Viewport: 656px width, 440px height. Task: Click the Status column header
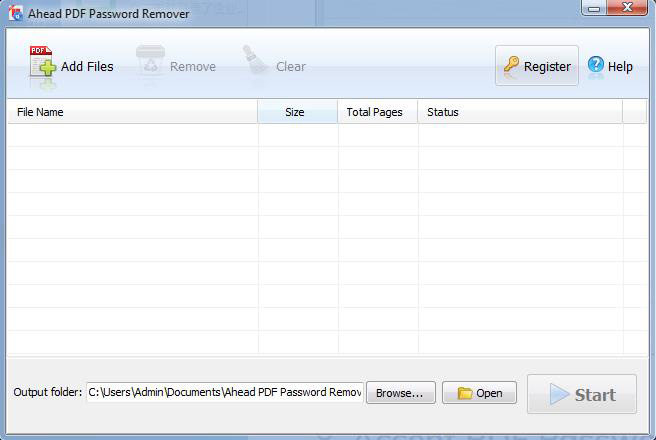click(519, 112)
